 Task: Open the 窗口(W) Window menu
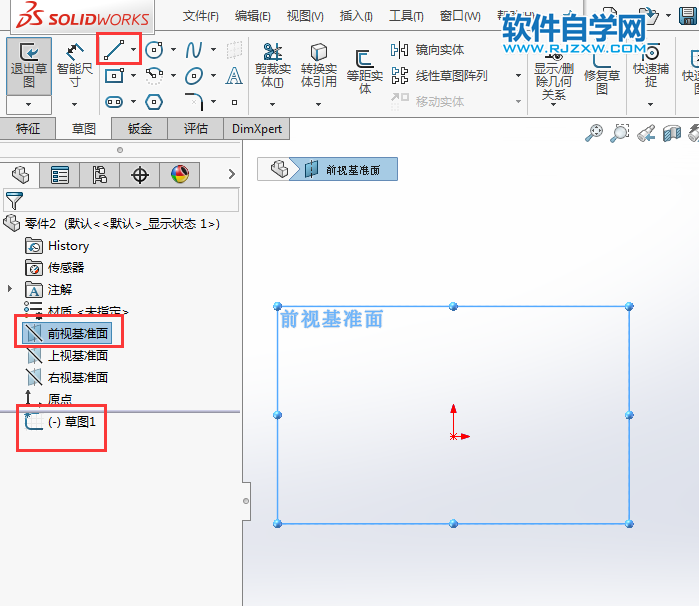(x=460, y=16)
